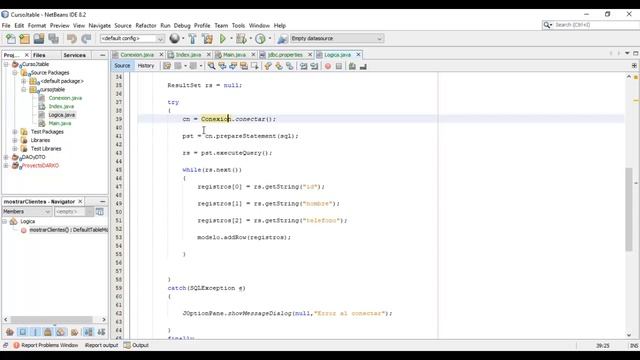
Task: Click the History view button
Action: pos(146,66)
